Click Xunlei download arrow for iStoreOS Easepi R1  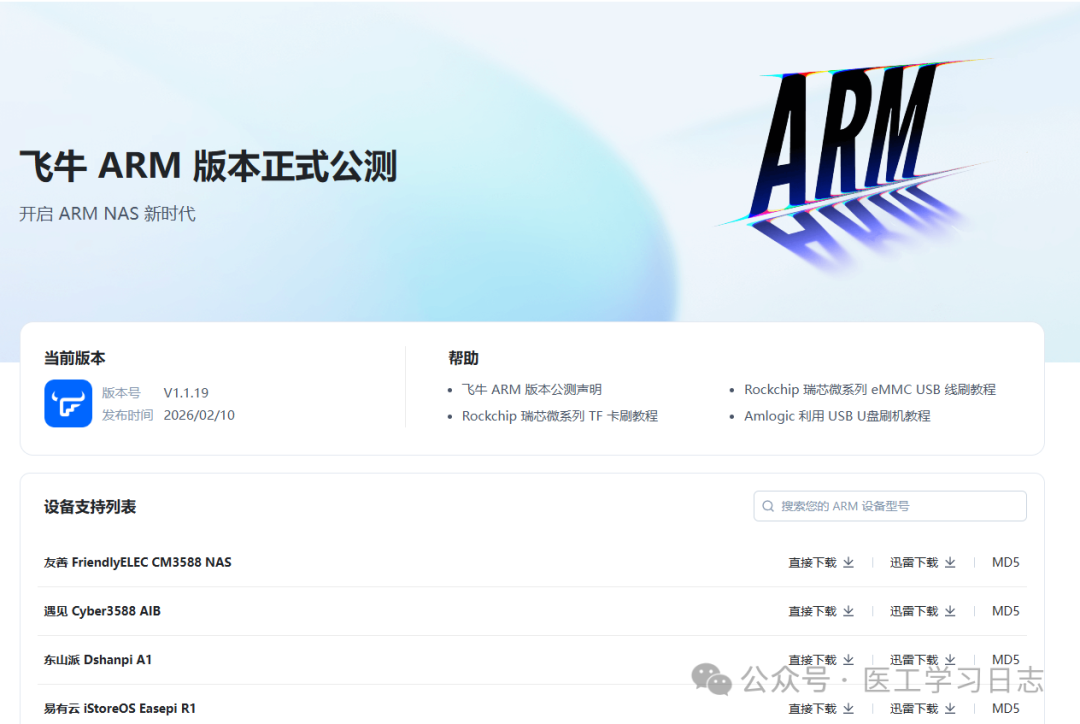click(x=950, y=708)
